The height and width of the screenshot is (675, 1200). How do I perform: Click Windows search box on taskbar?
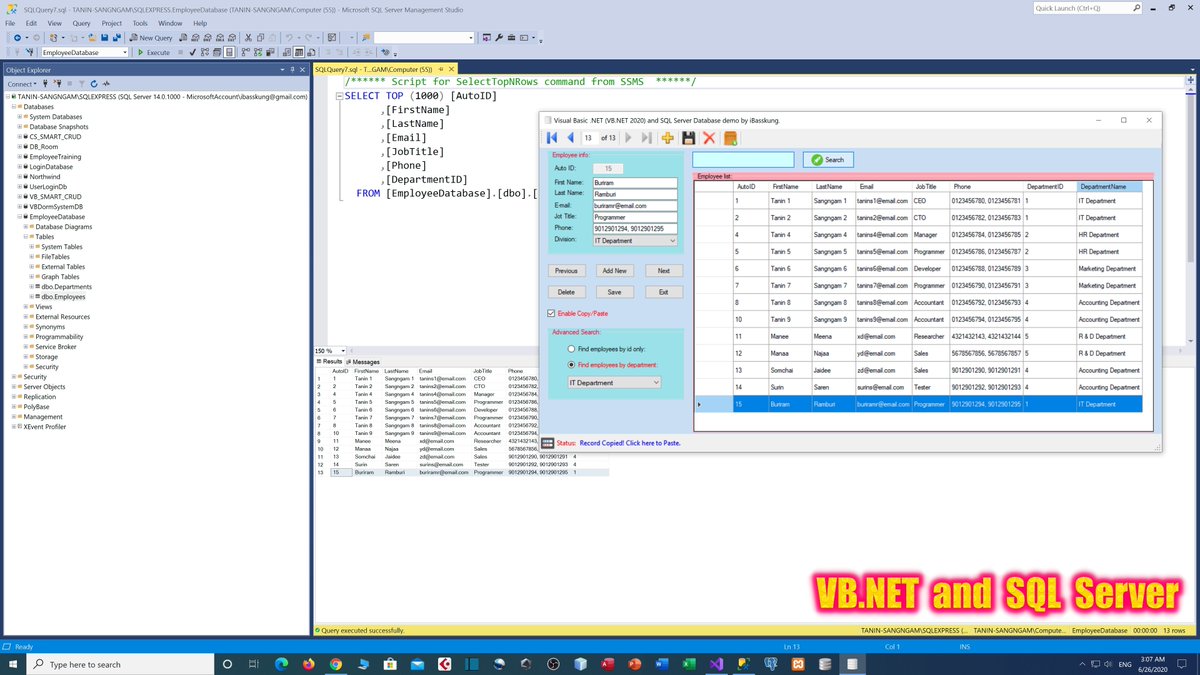coord(122,664)
